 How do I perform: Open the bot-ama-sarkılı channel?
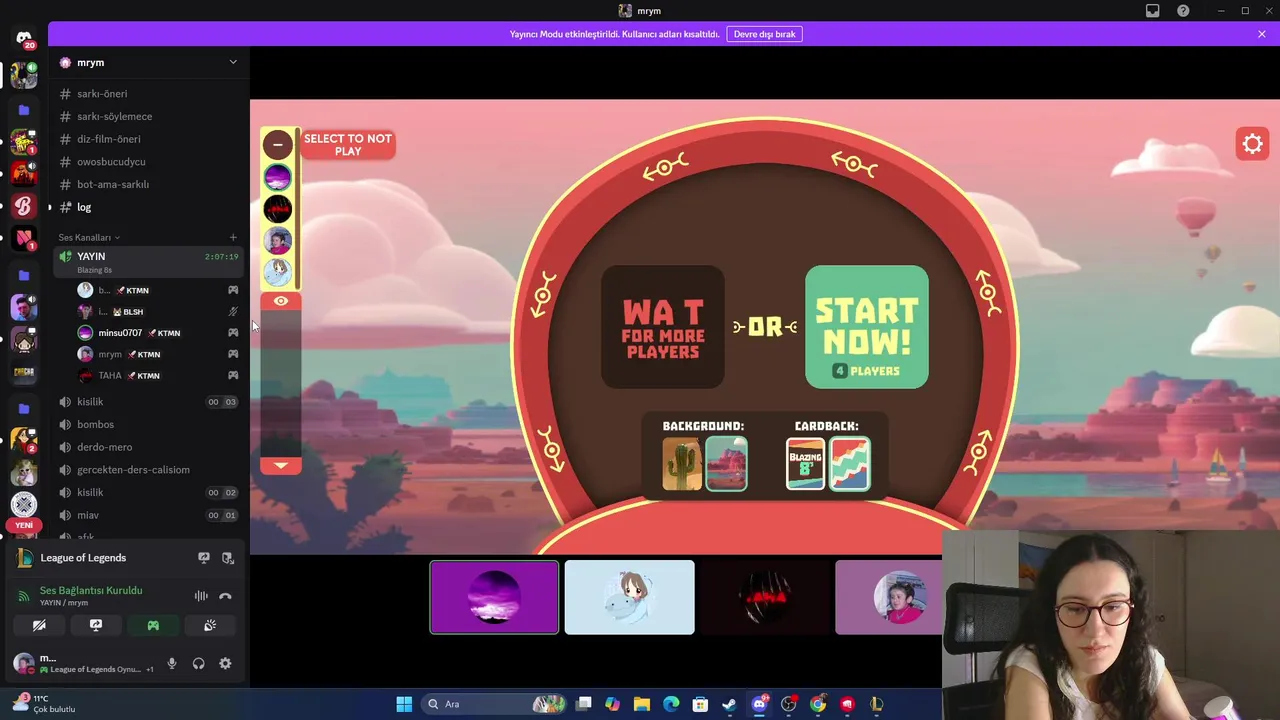(148, 184)
